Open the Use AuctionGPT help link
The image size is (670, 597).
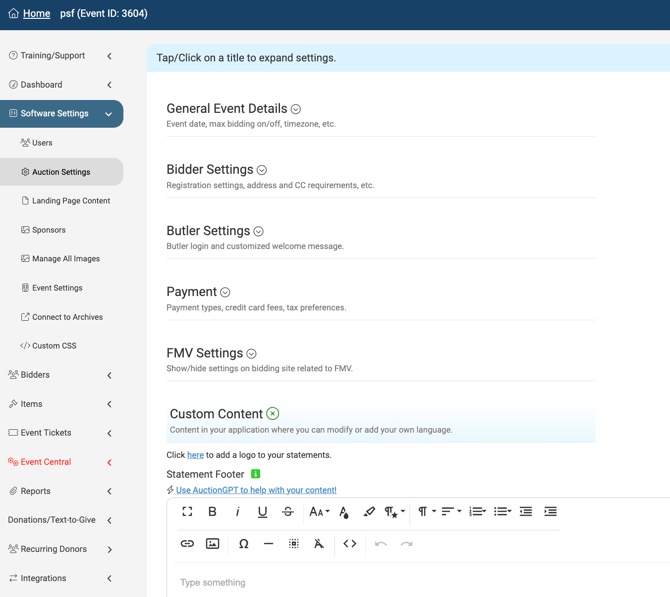click(x=256, y=490)
